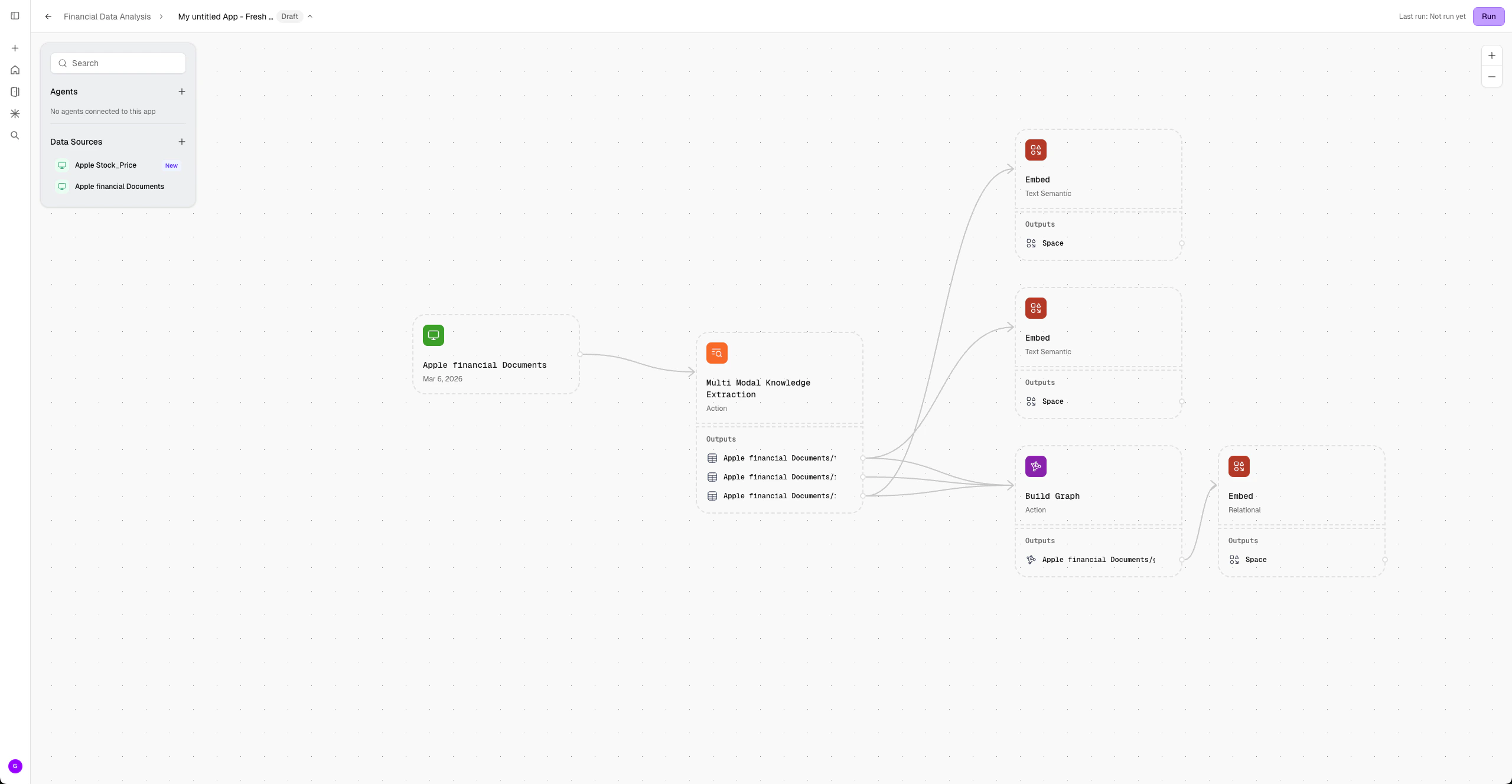Click the green Apple financial Documents node icon
The width and height of the screenshot is (1512, 784).
pyautogui.click(x=433, y=335)
